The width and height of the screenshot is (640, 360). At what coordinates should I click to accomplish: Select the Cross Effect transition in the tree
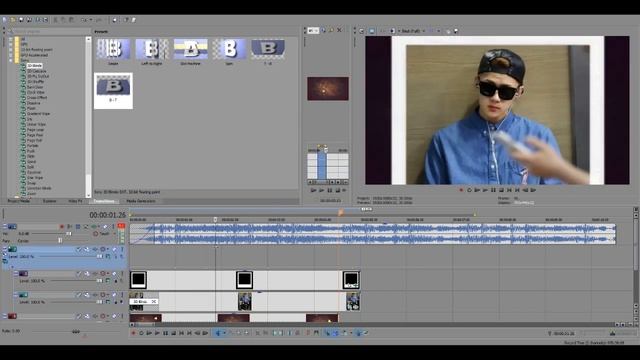37,98
